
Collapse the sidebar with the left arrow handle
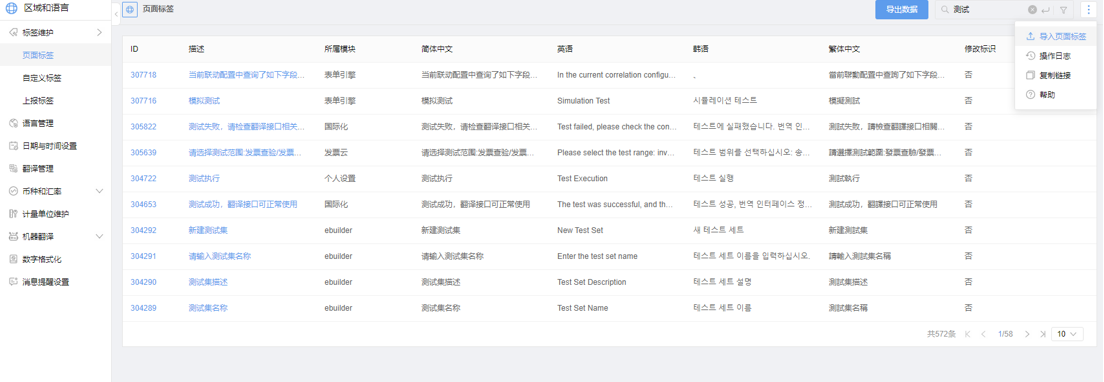[116, 13]
